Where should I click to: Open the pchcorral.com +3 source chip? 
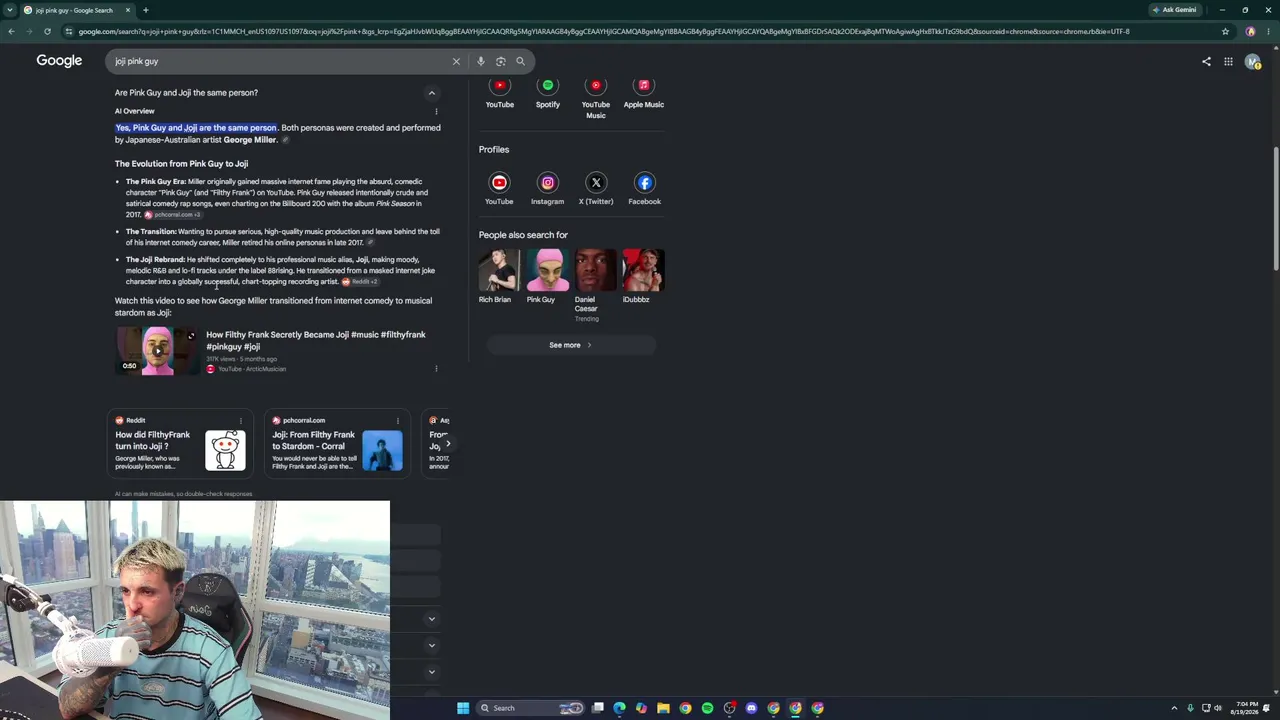pos(173,215)
